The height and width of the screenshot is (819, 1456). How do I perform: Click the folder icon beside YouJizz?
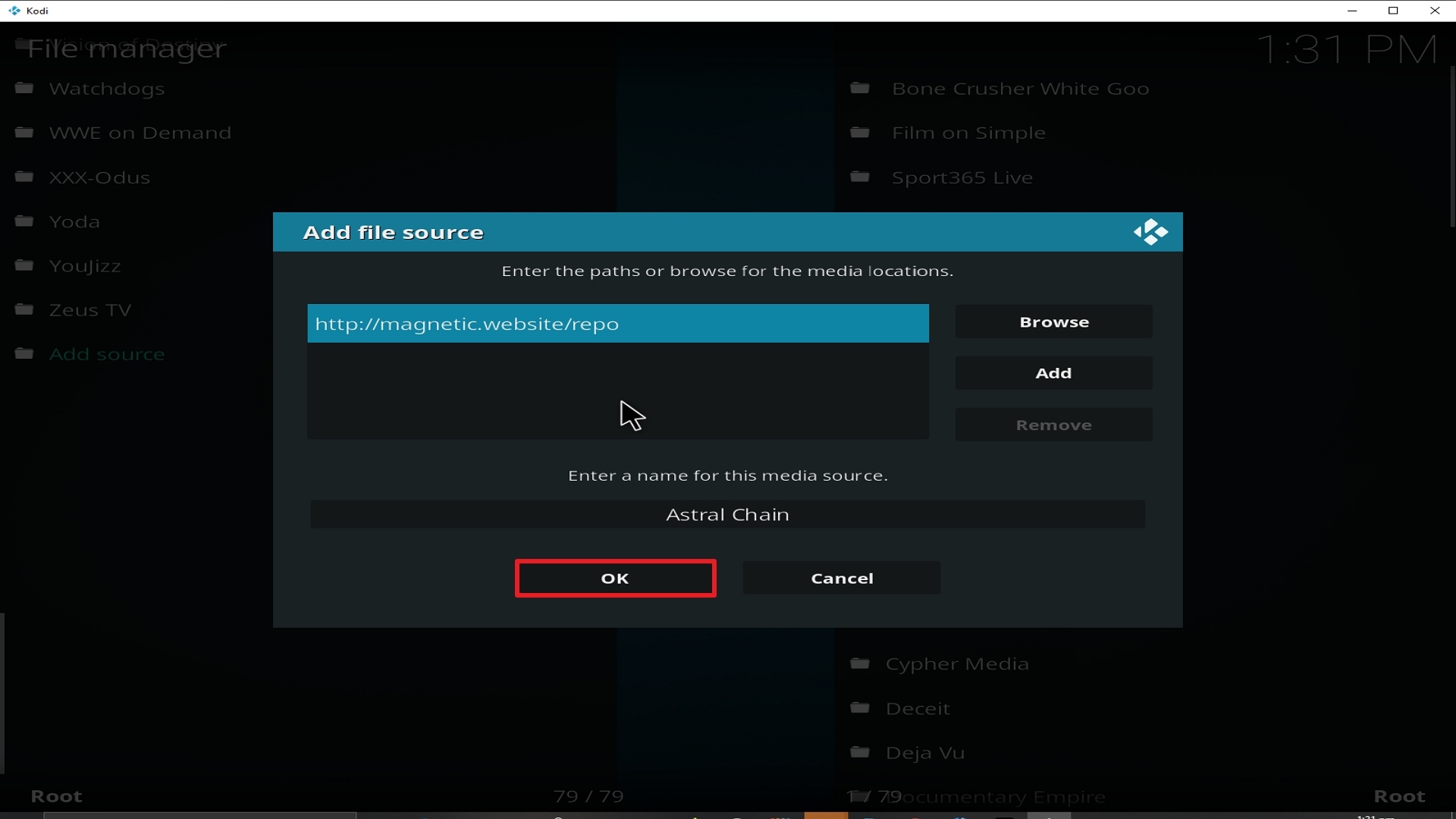(24, 265)
